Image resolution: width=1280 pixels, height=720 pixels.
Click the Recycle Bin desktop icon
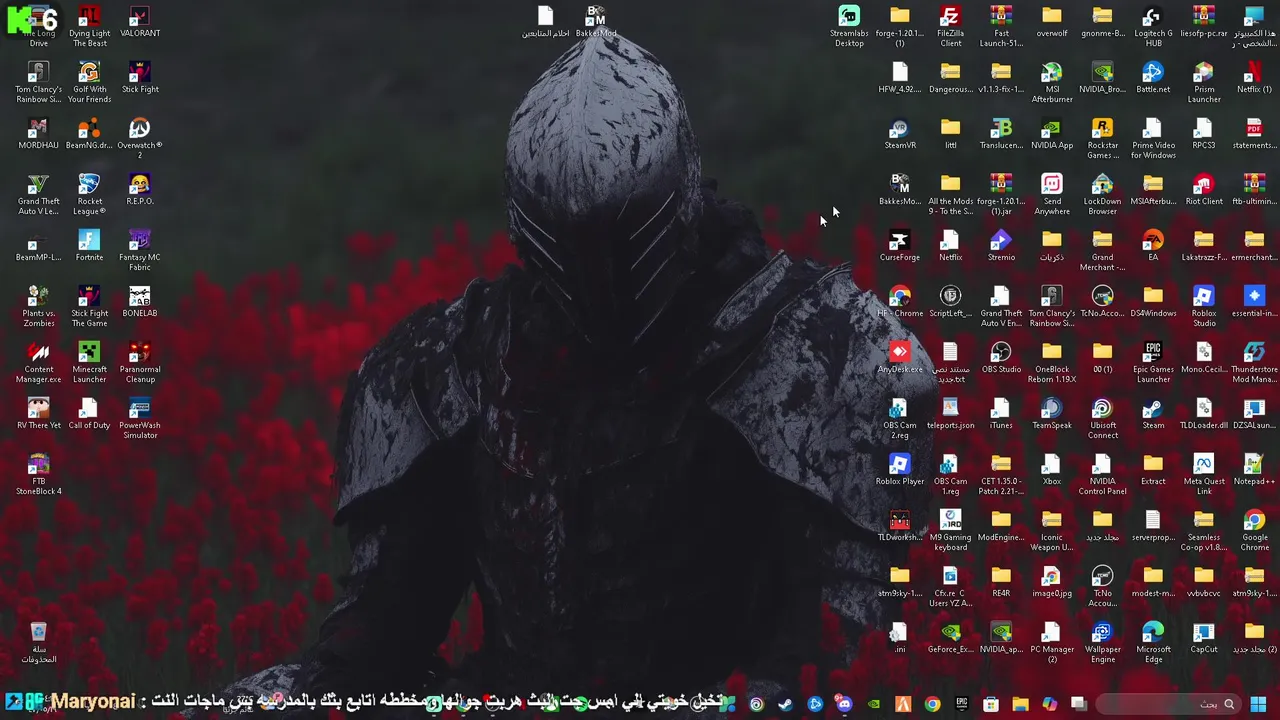[x=38, y=642]
